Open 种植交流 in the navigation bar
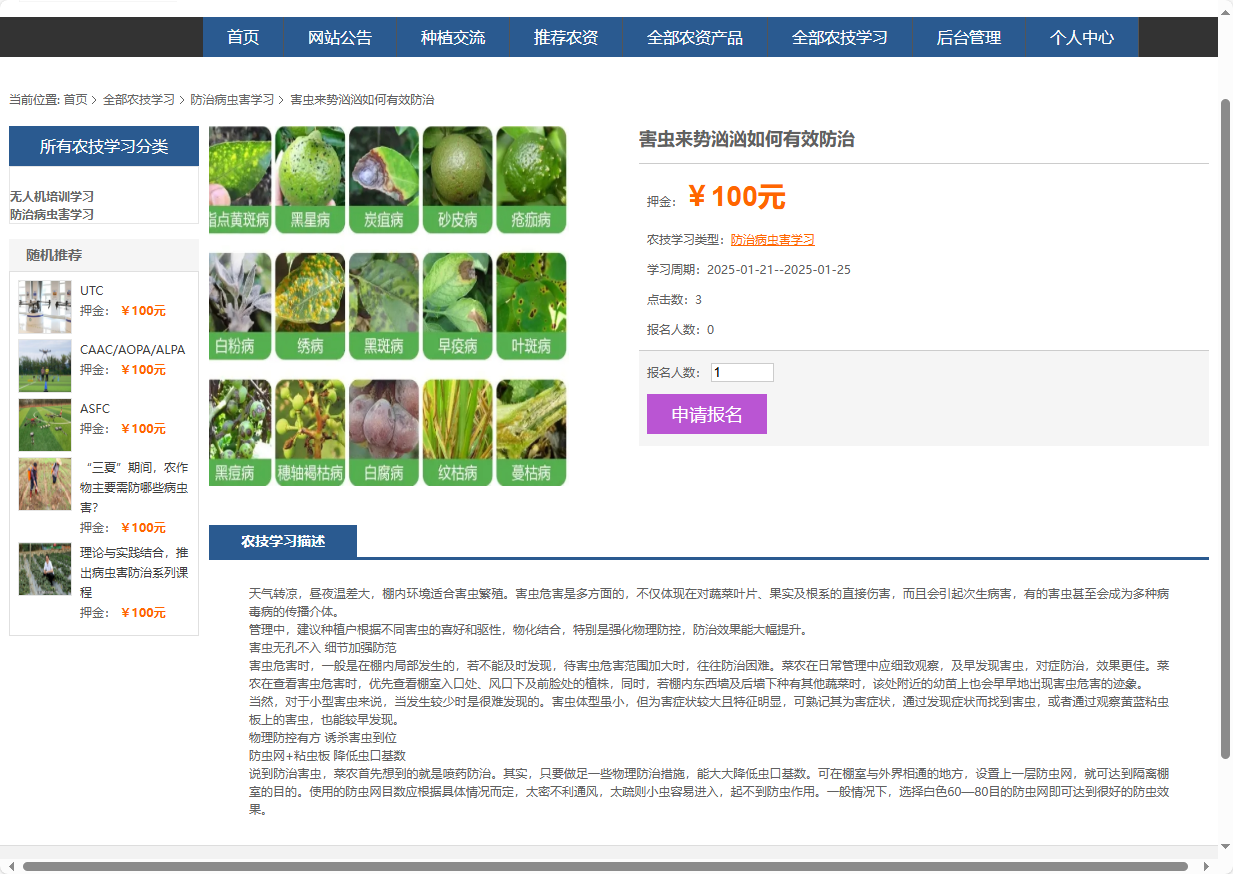 [451, 36]
